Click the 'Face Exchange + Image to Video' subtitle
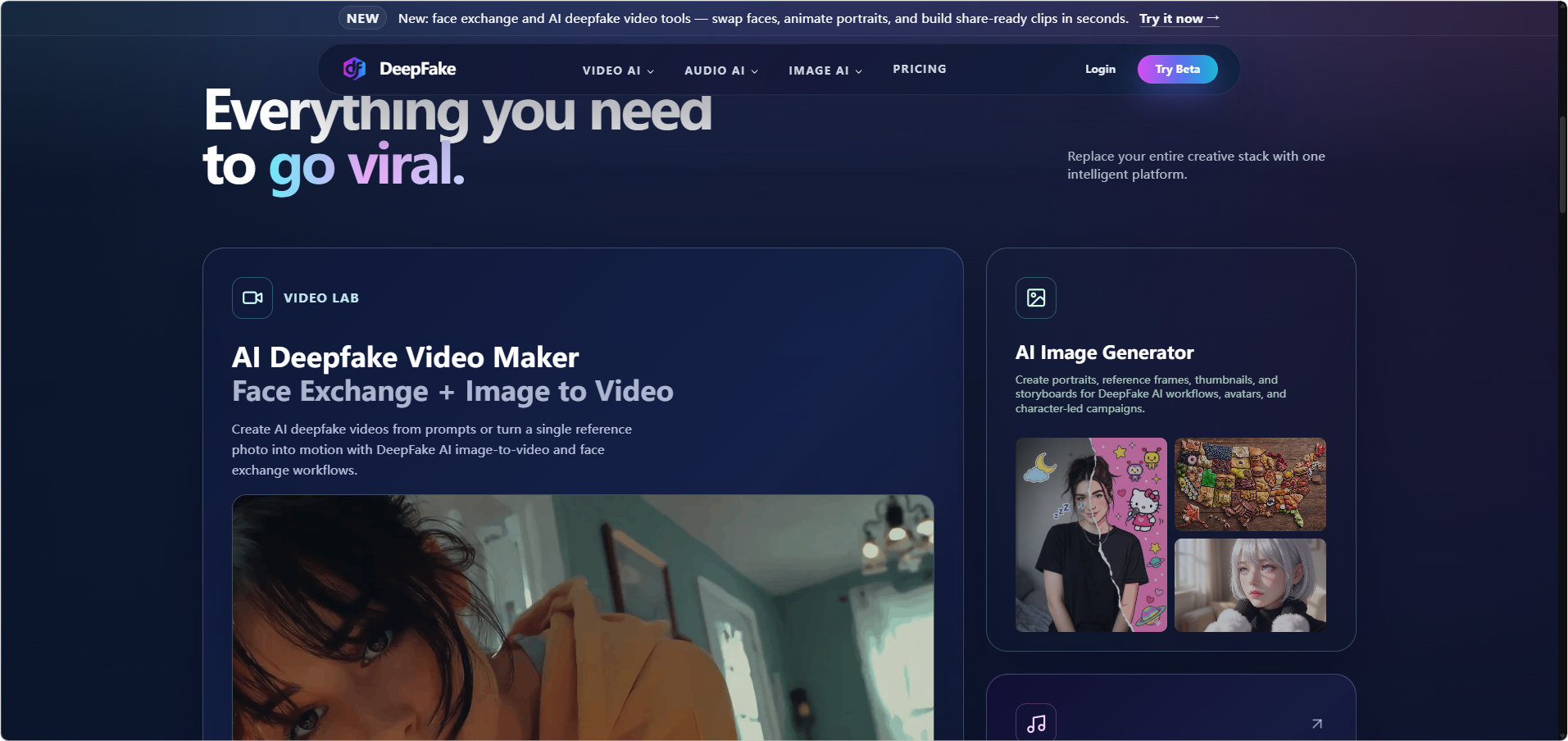The height and width of the screenshot is (741, 1568). (x=452, y=392)
